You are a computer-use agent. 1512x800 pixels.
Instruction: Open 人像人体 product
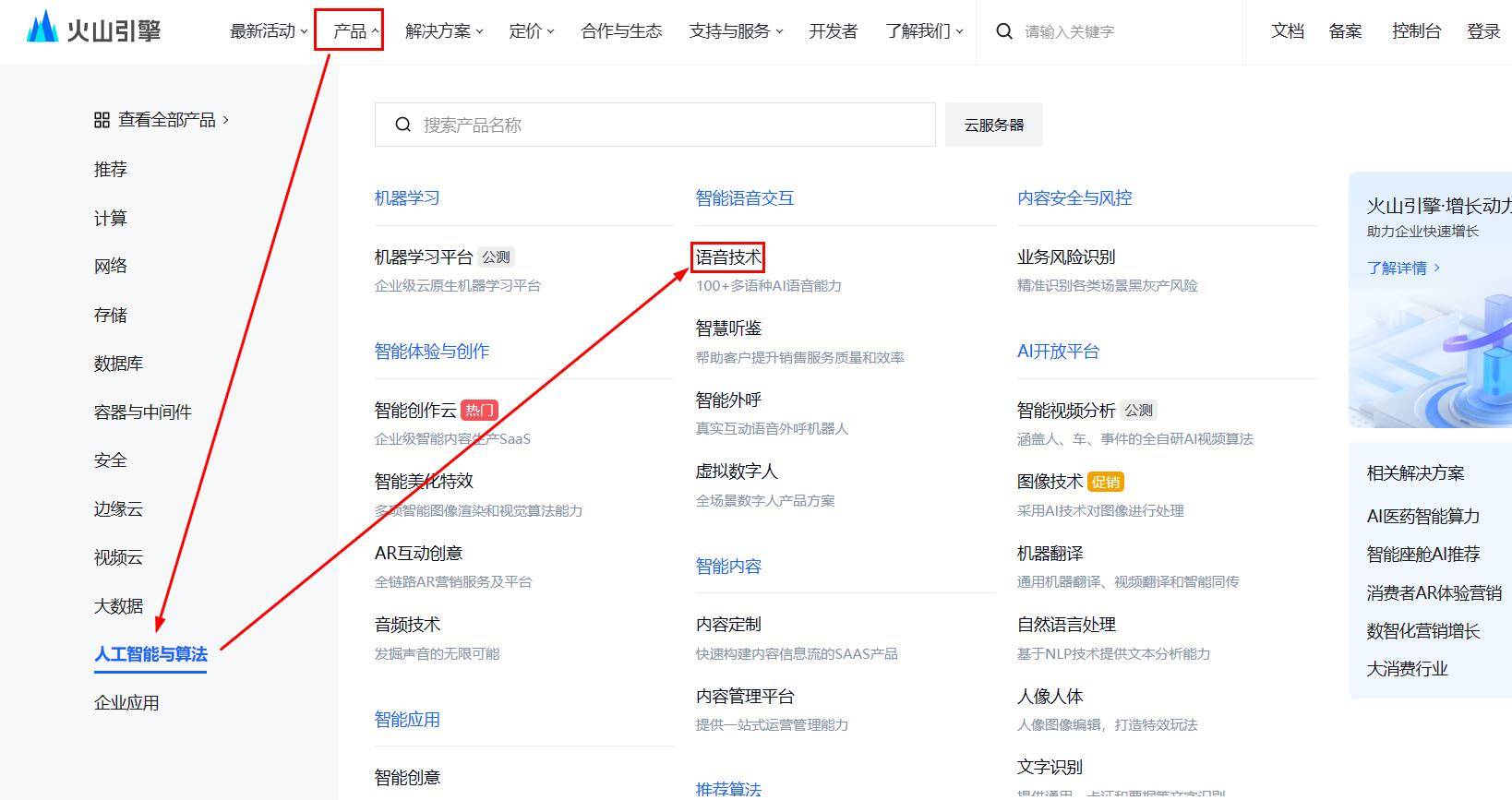(1050, 696)
